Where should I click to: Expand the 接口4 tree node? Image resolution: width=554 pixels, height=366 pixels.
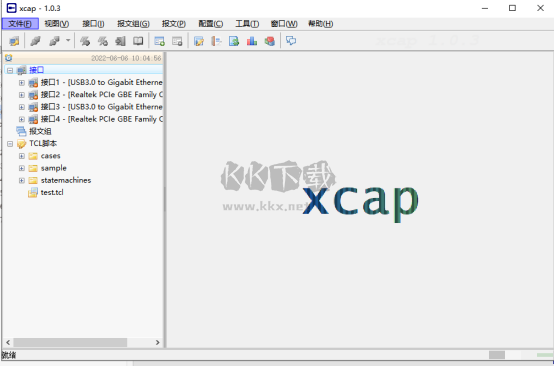(22, 119)
